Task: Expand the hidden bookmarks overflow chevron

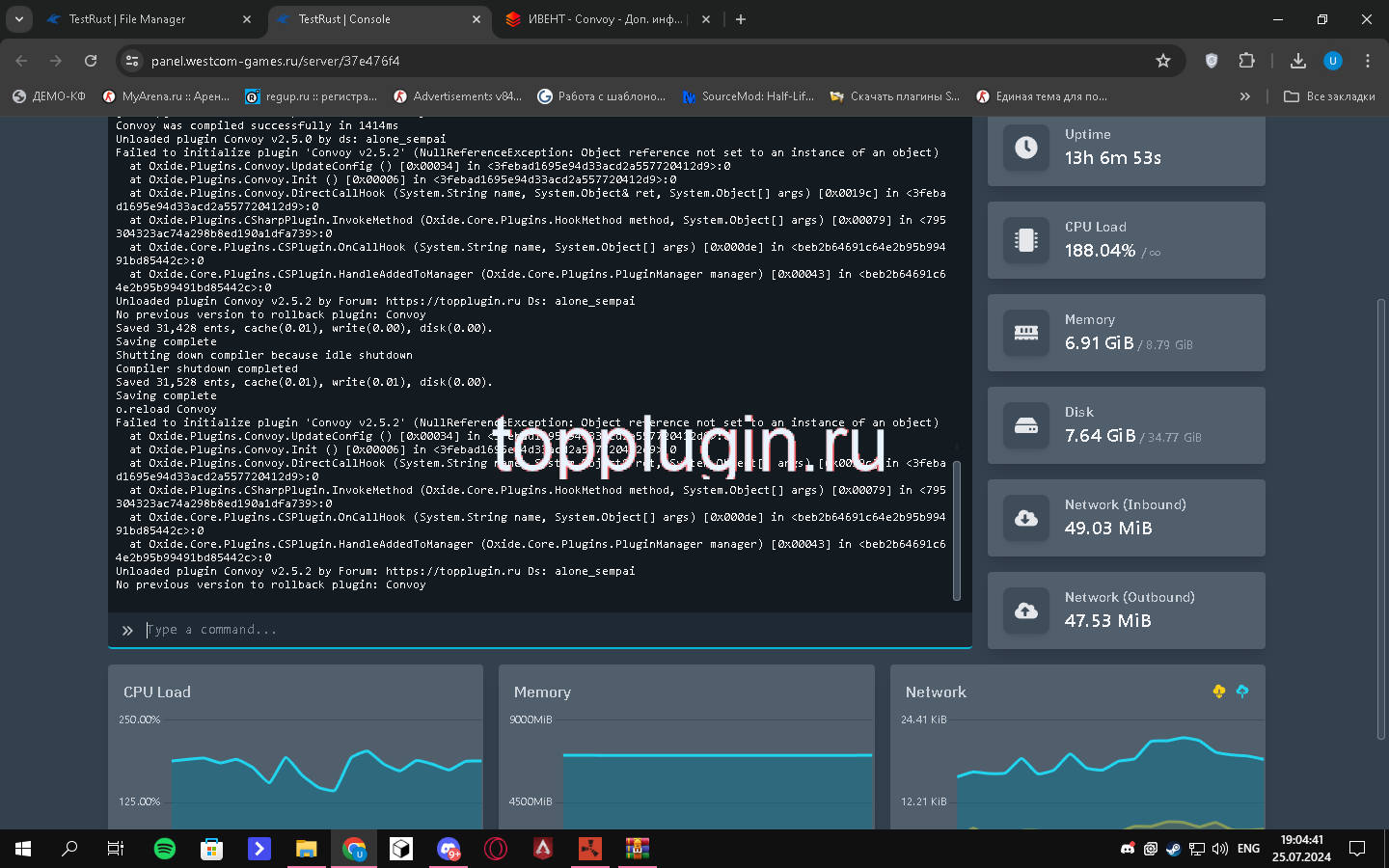Action: pyautogui.click(x=1244, y=96)
